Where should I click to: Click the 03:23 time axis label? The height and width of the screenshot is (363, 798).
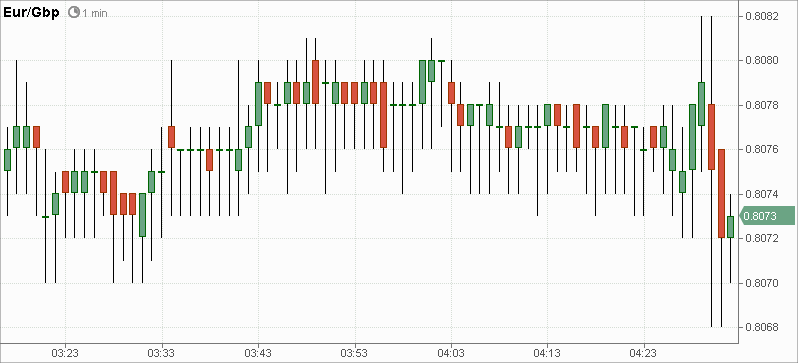(x=65, y=353)
